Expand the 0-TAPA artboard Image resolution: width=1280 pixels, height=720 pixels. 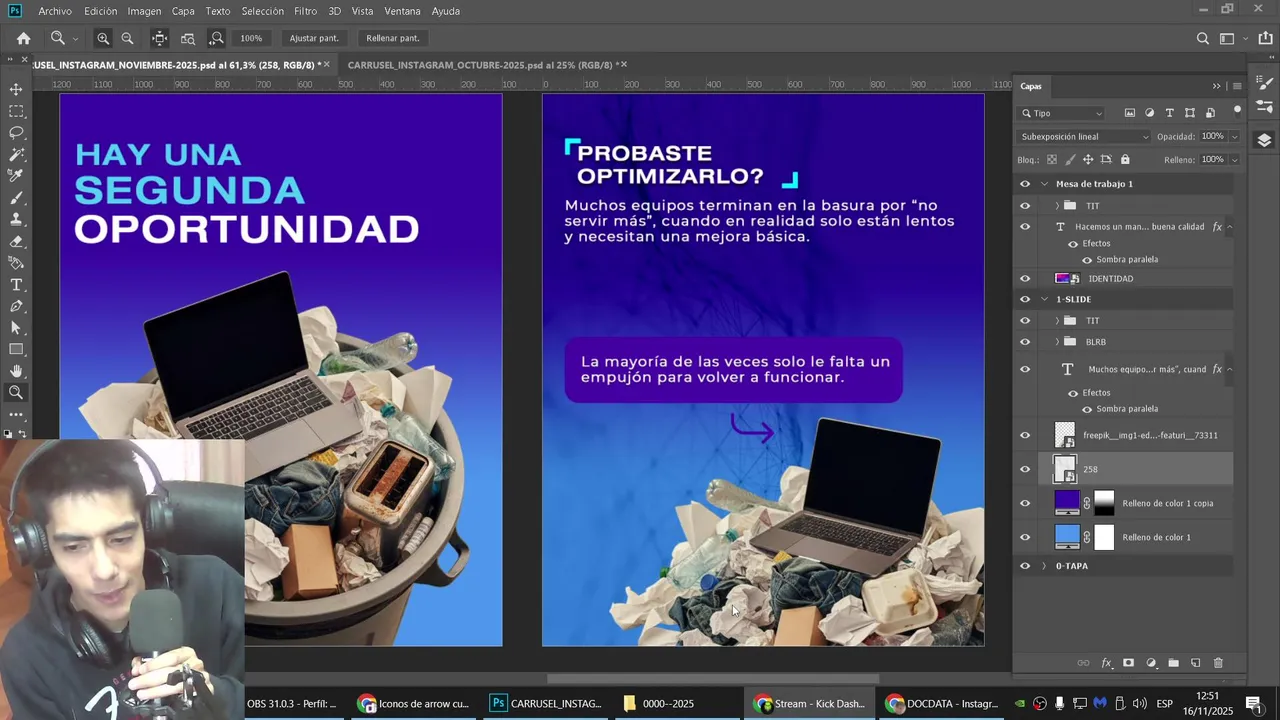click(1044, 566)
